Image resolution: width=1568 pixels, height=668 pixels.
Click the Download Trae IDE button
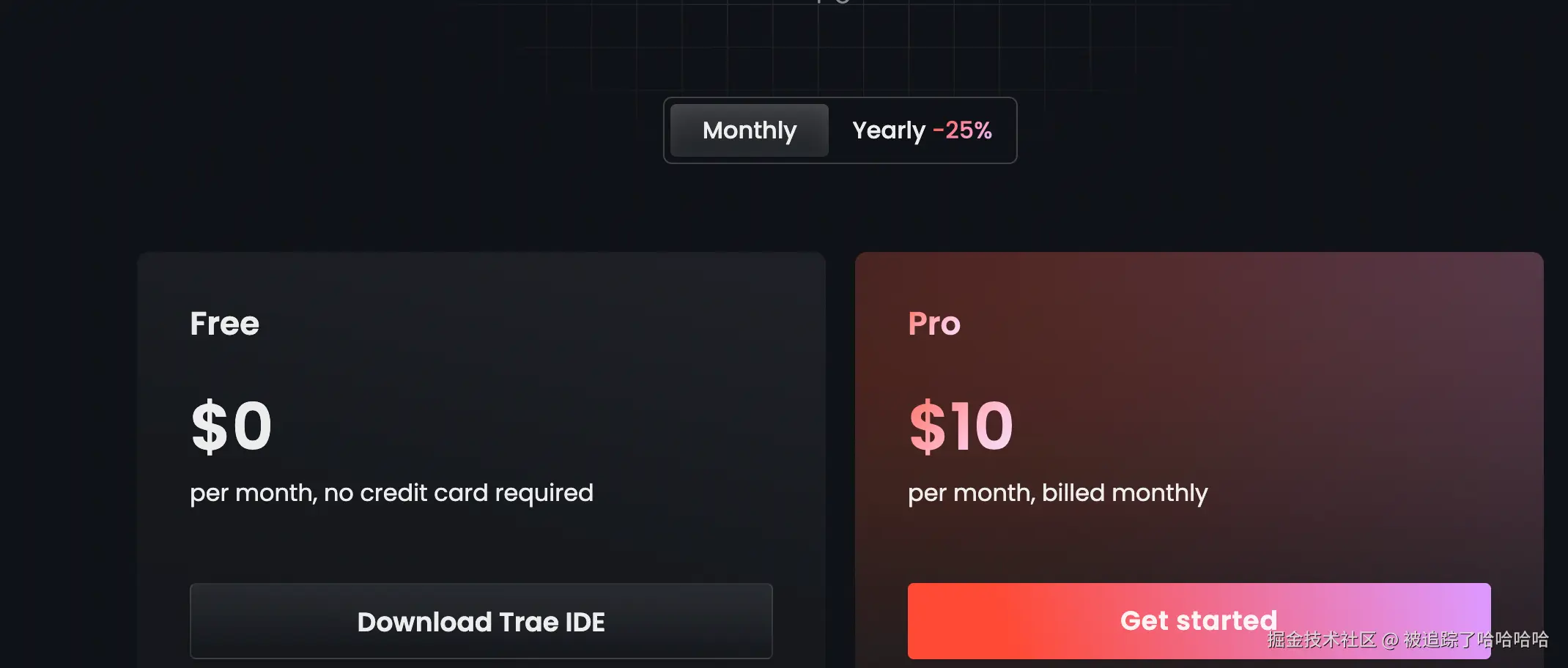481,621
